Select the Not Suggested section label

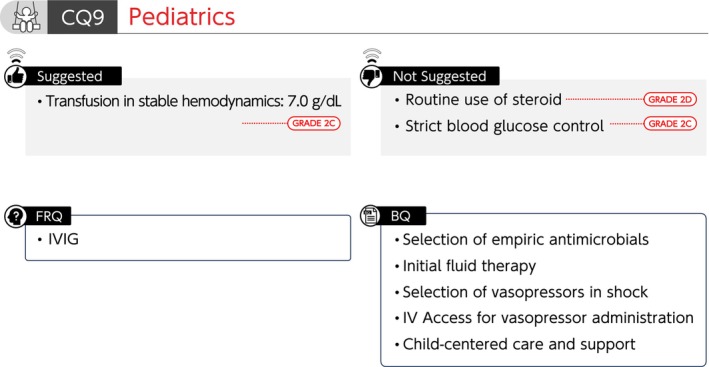point(440,76)
